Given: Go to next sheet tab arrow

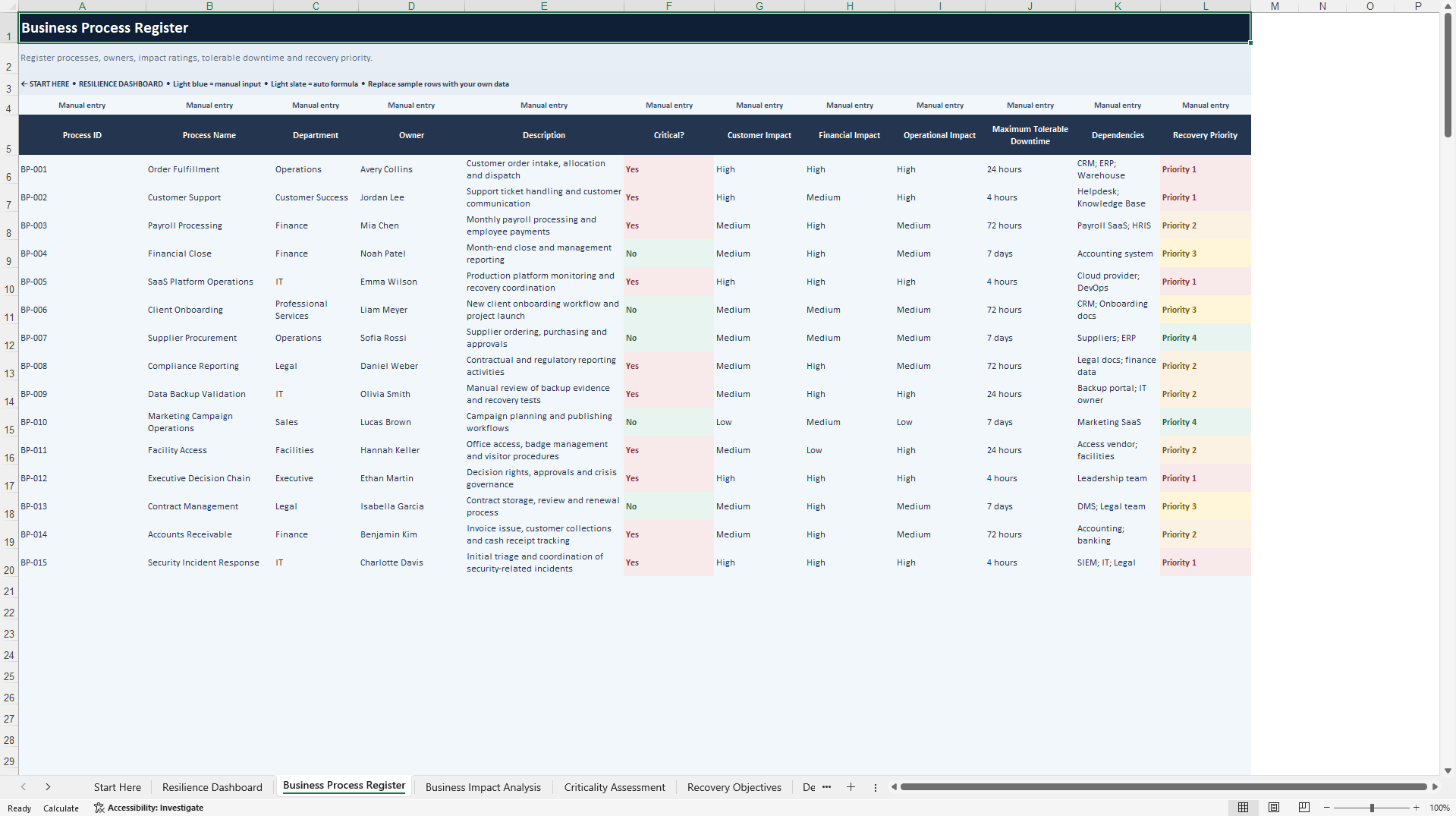Looking at the screenshot, I should [48, 787].
